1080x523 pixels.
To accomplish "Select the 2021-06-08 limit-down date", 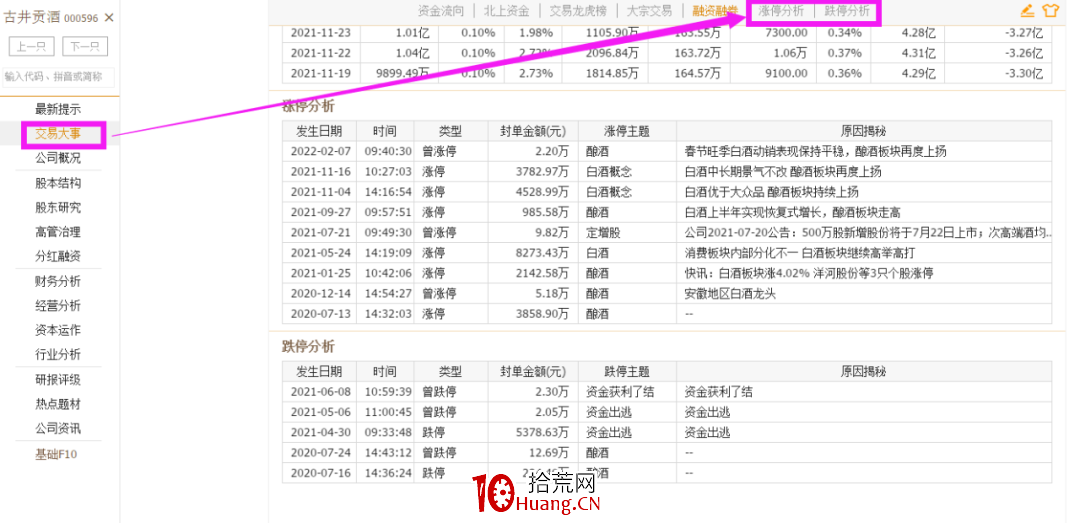I will [x=320, y=391].
